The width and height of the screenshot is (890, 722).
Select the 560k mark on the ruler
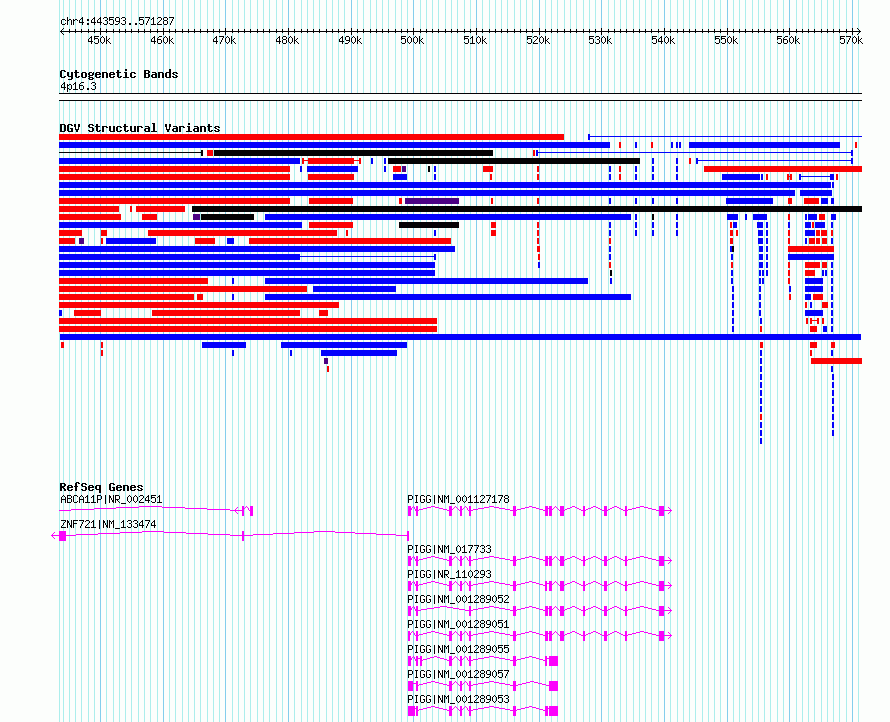tap(788, 40)
